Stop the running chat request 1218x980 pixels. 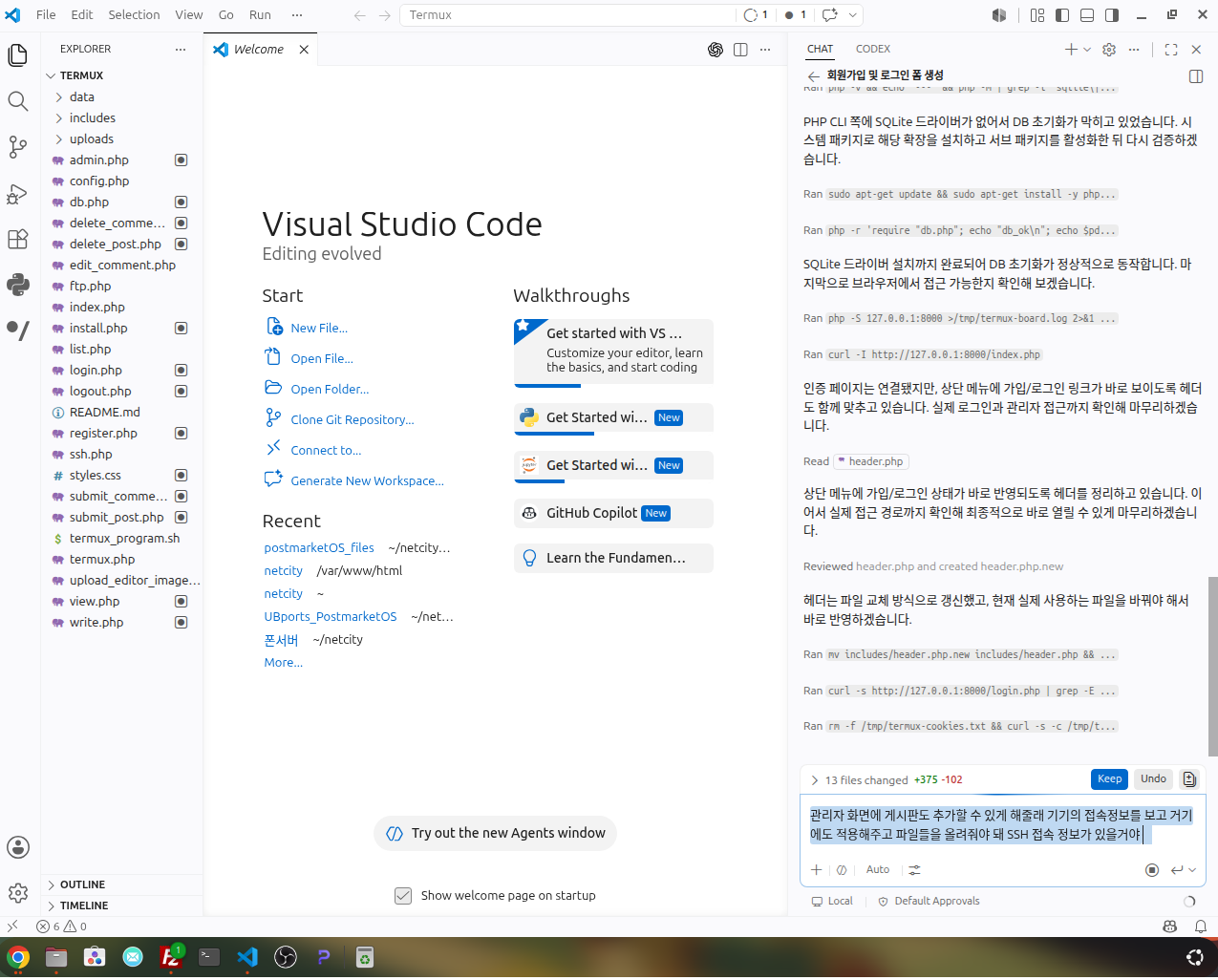(x=1152, y=870)
